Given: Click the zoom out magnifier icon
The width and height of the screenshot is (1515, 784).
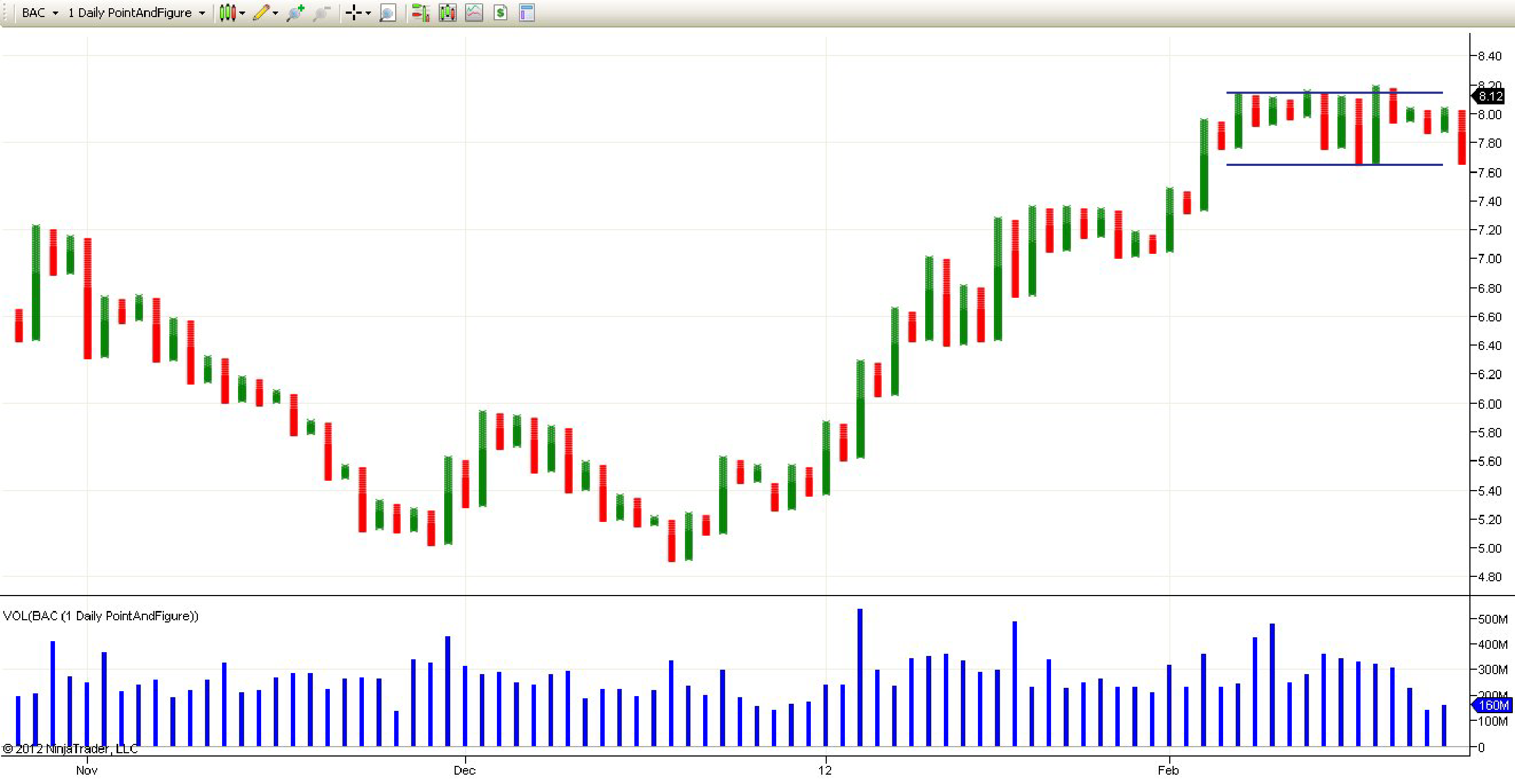Looking at the screenshot, I should click(321, 13).
